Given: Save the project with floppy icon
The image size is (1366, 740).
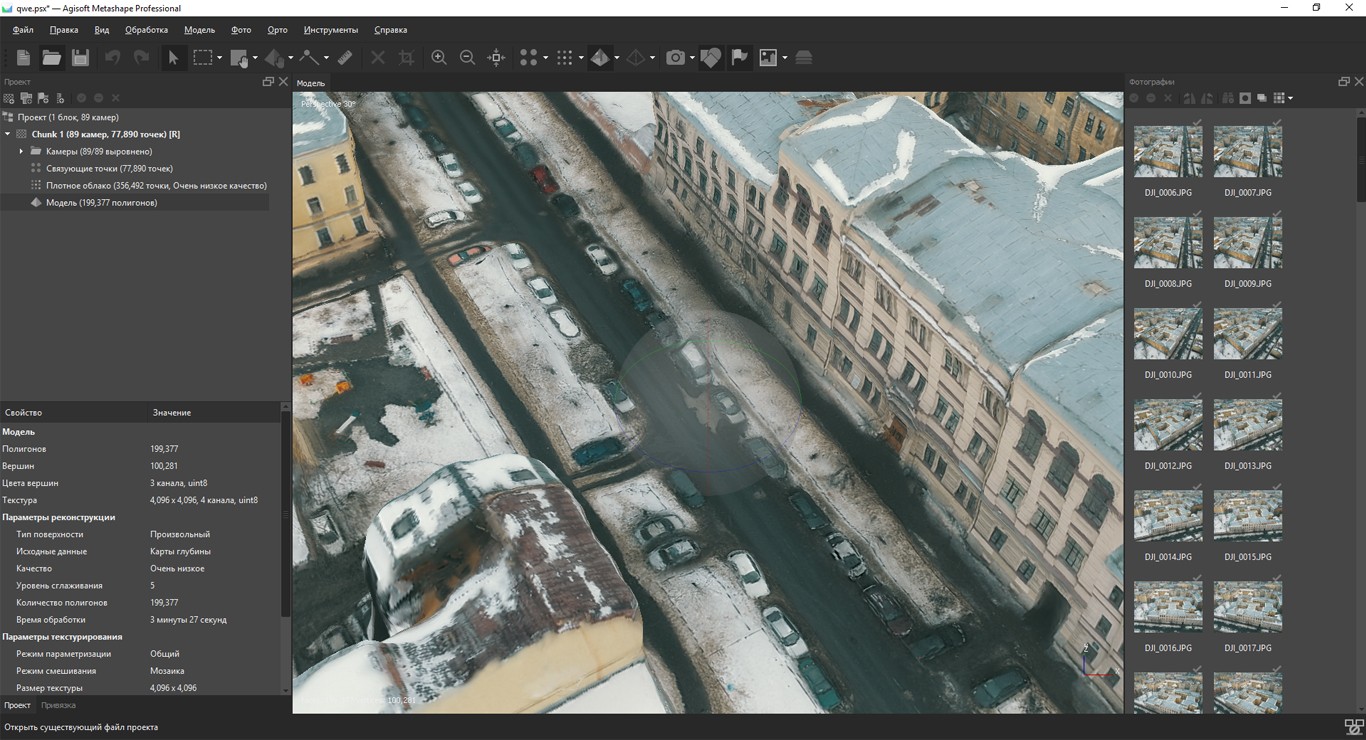Looking at the screenshot, I should point(80,58).
